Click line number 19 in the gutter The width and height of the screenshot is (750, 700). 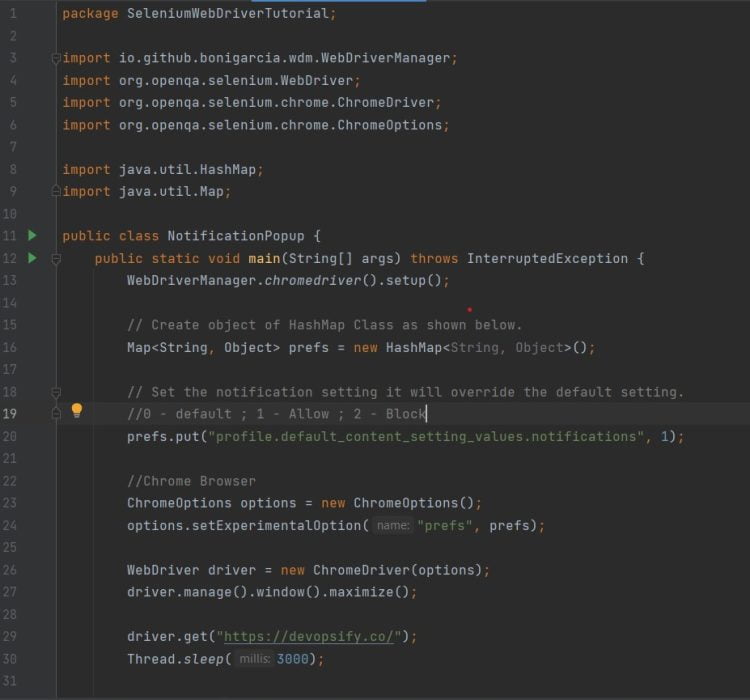[x=9, y=414]
